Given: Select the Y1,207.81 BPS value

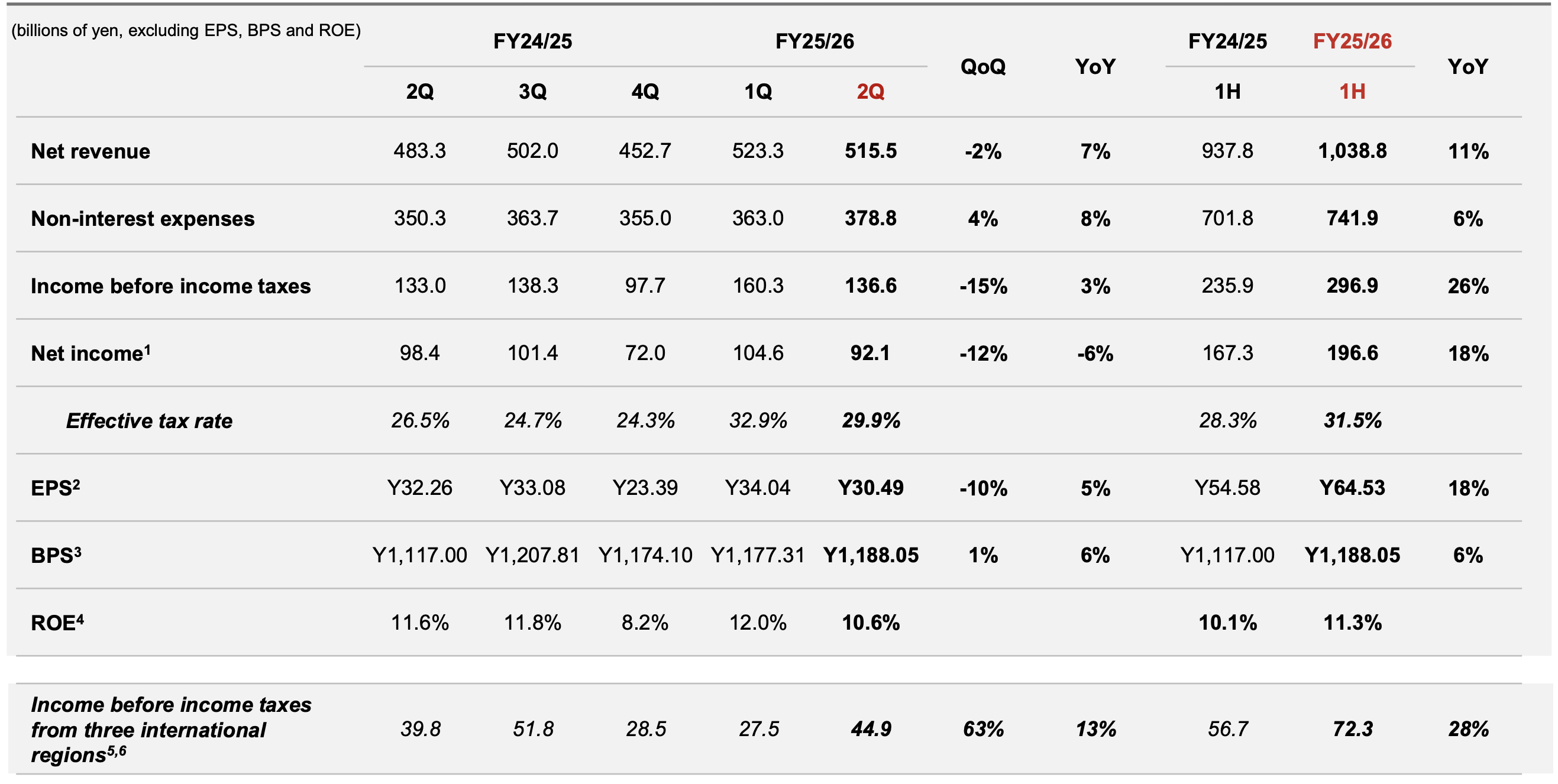Looking at the screenshot, I should (532, 555).
